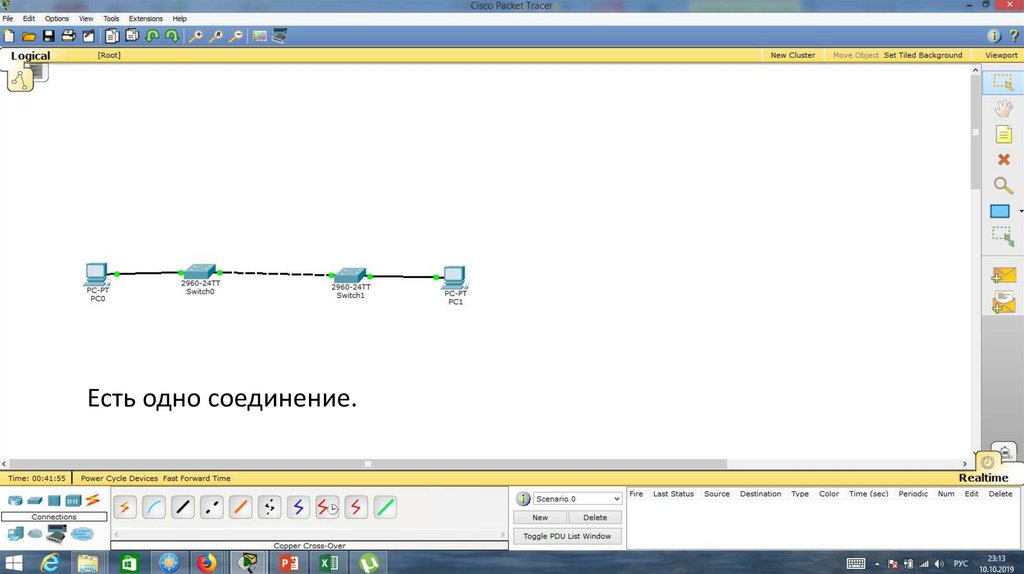Viewport: 1024px width, 574px height.
Task: Activate the red X Delete tool
Action: [x=1004, y=159]
